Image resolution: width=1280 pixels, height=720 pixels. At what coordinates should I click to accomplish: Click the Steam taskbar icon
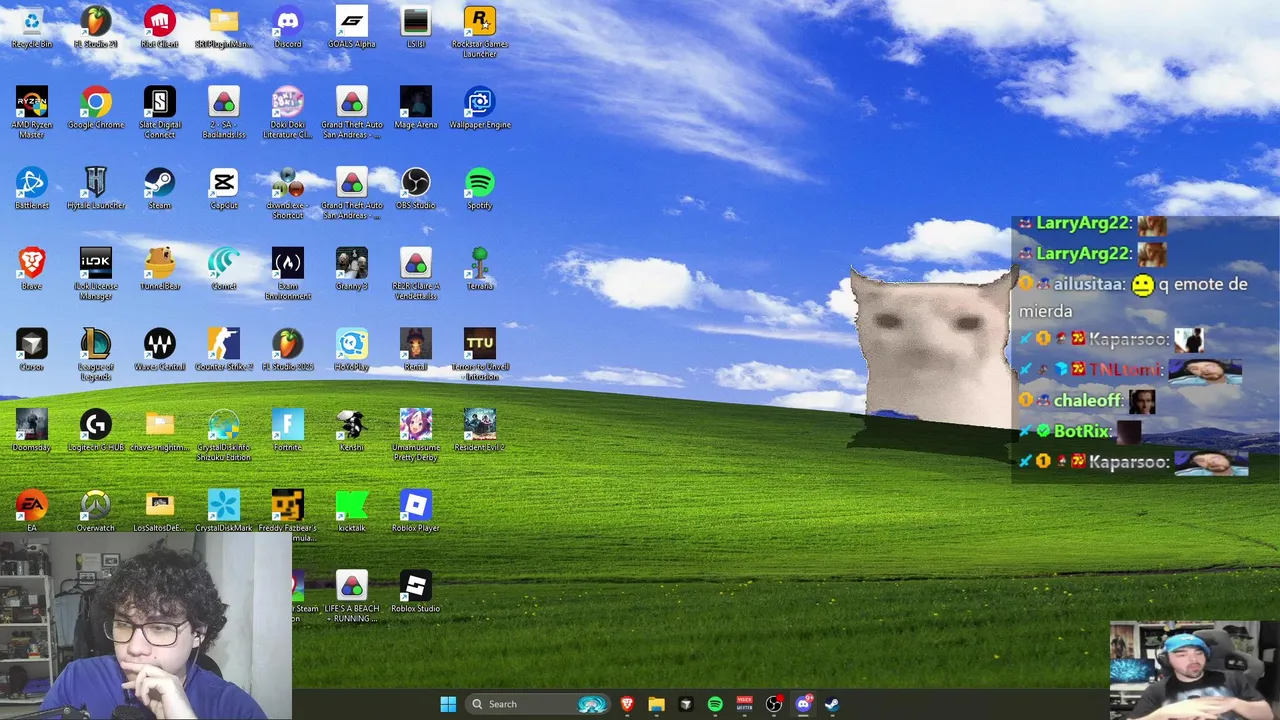pyautogui.click(x=832, y=704)
